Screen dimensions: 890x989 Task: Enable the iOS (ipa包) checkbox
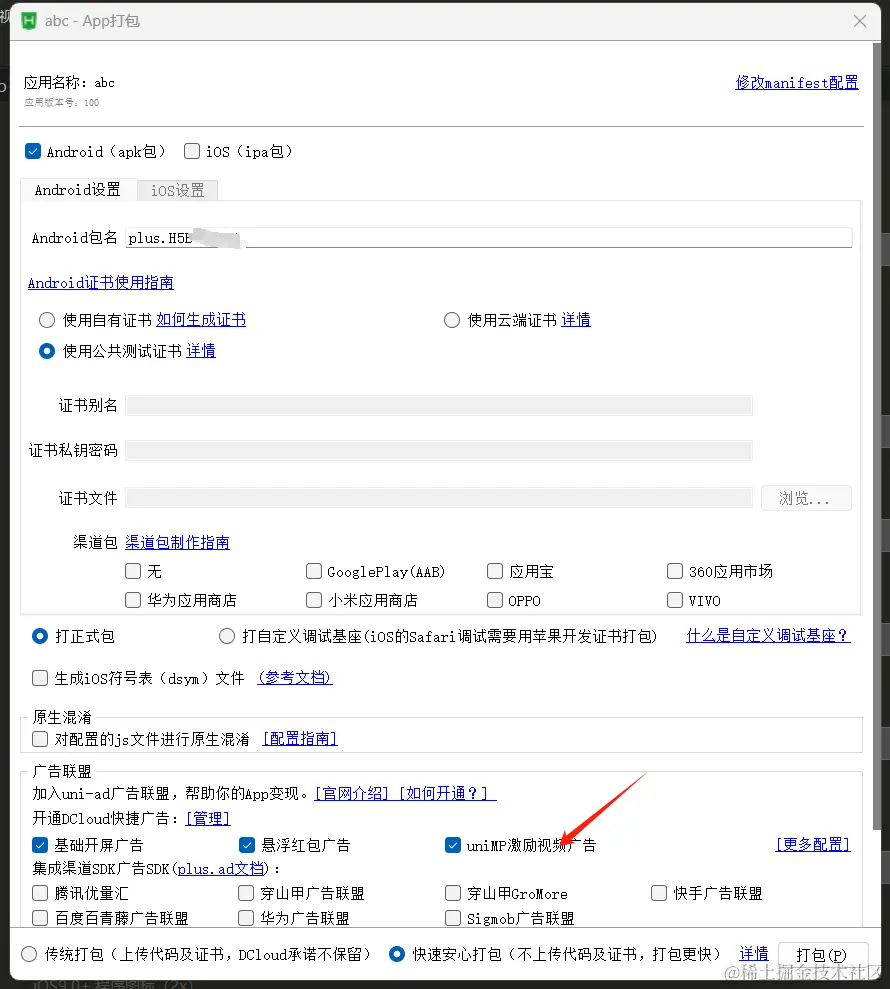click(192, 151)
